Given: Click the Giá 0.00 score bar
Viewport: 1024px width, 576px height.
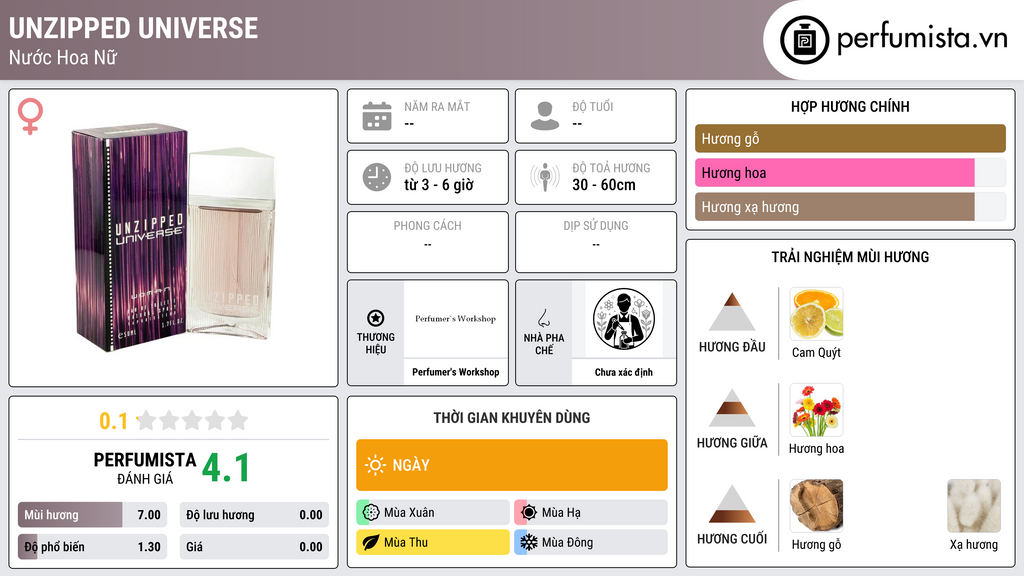Looking at the screenshot, I should [254, 547].
